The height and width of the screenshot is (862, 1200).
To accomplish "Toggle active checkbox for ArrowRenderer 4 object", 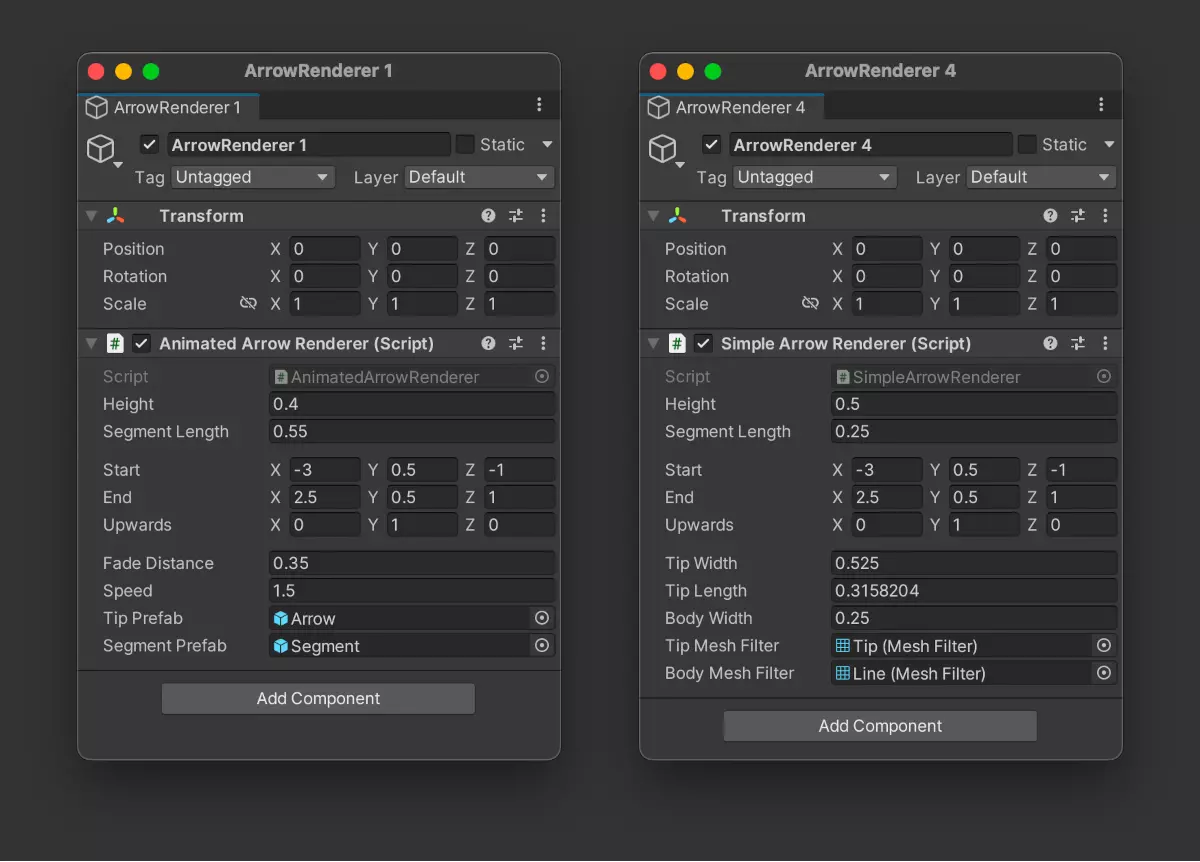I will [x=711, y=144].
